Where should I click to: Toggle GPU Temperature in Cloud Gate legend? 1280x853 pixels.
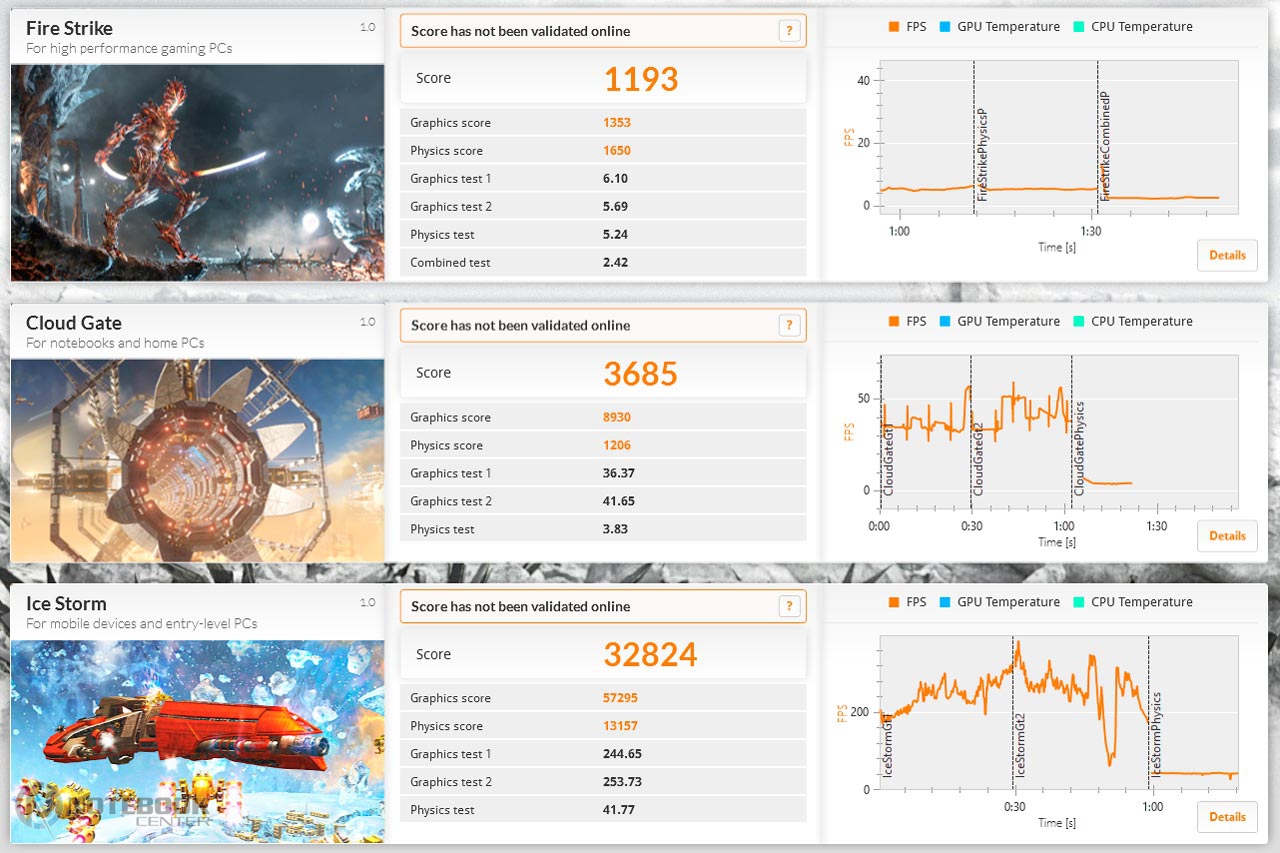pos(998,321)
